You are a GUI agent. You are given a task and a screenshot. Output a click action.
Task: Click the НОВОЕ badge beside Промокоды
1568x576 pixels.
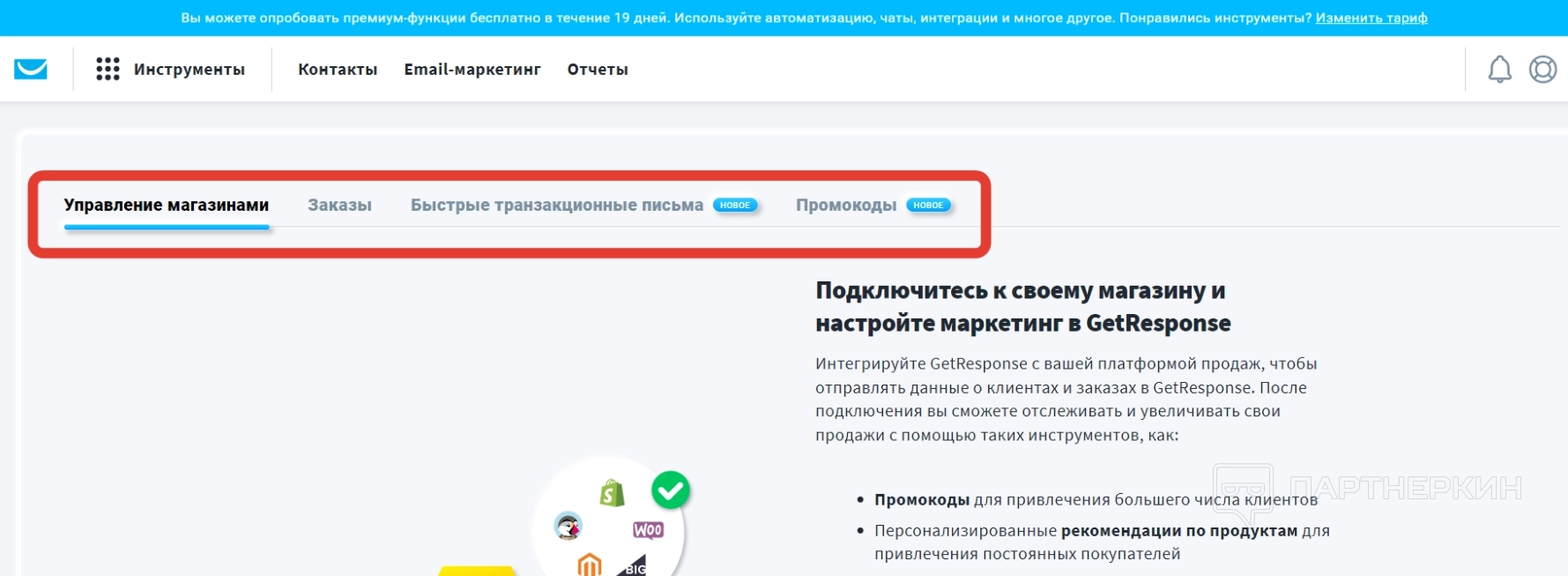(x=928, y=206)
